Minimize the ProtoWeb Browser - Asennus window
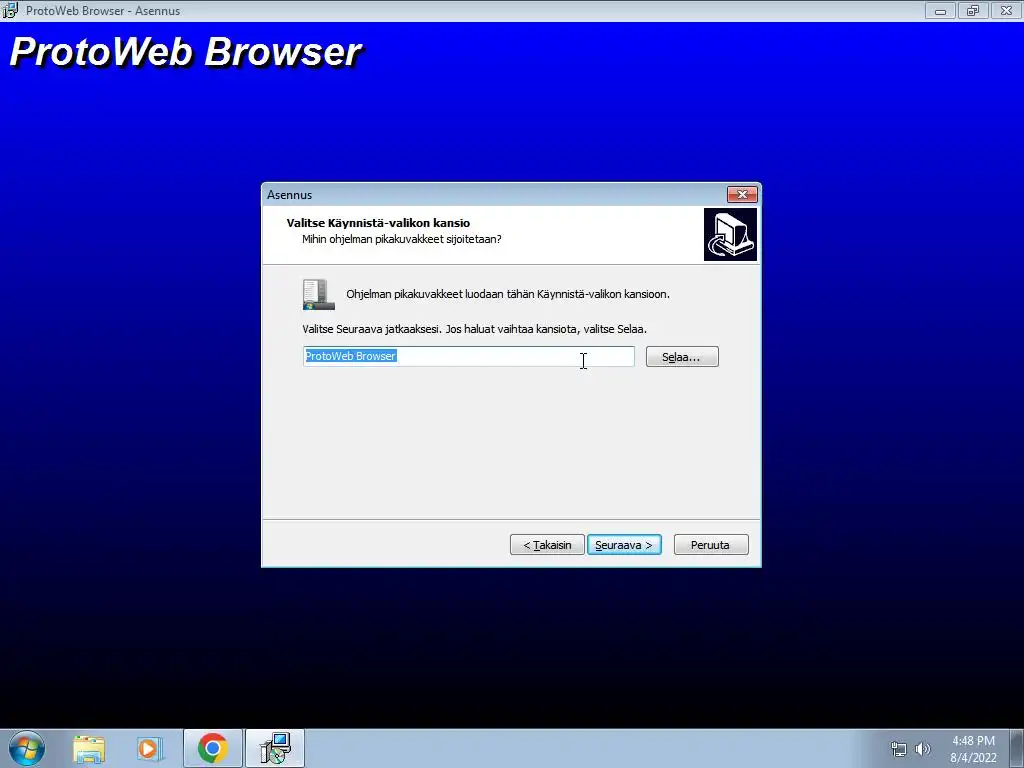The image size is (1024, 768). point(940,10)
